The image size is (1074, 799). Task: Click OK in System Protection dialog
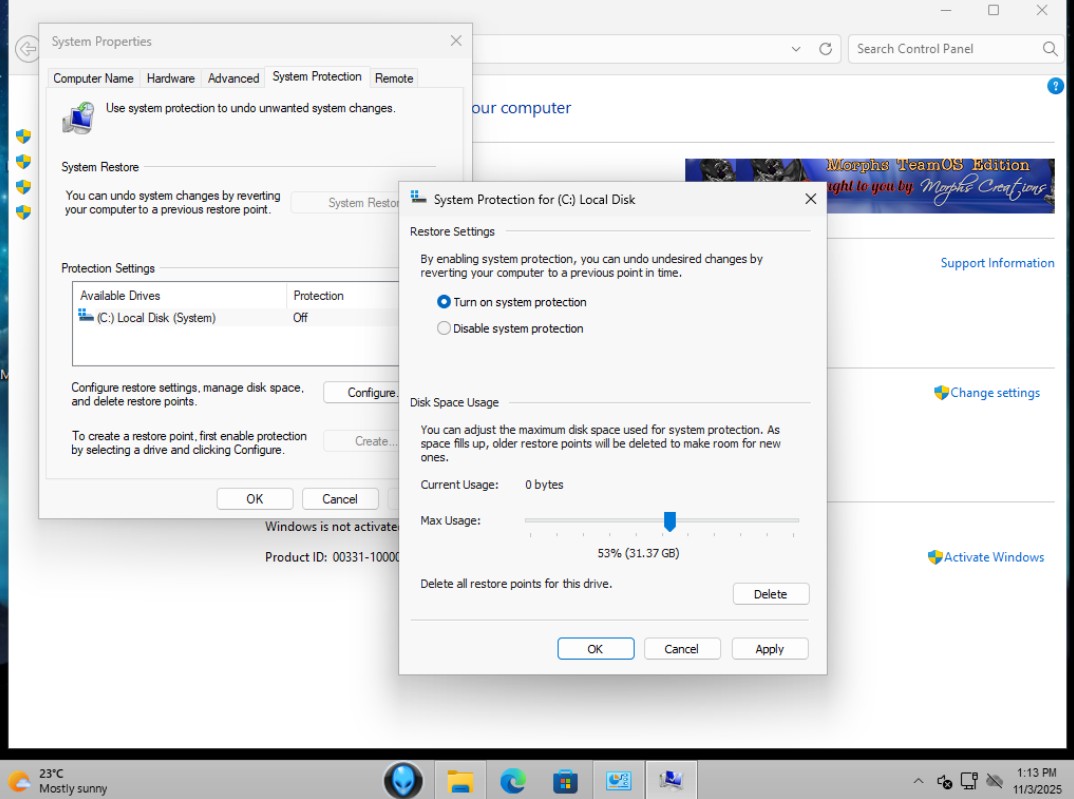tap(595, 649)
